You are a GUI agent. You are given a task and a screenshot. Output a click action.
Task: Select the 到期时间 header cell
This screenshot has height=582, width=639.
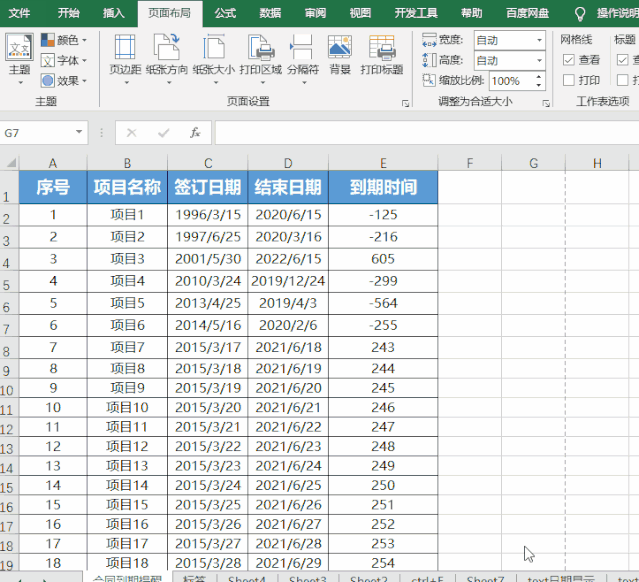point(383,187)
